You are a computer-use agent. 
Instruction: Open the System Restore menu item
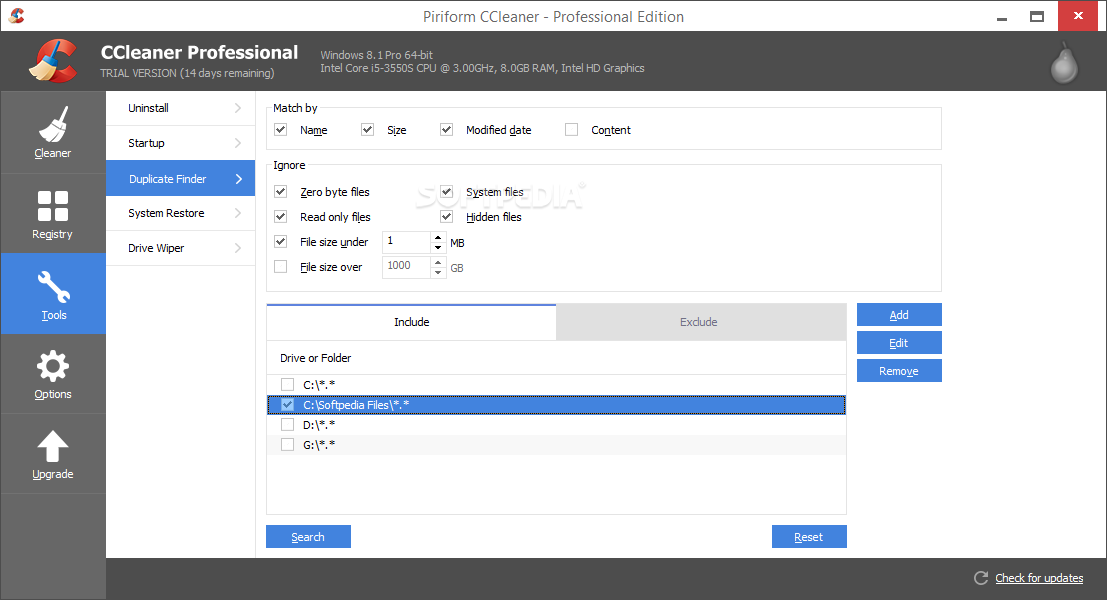[x=181, y=213]
